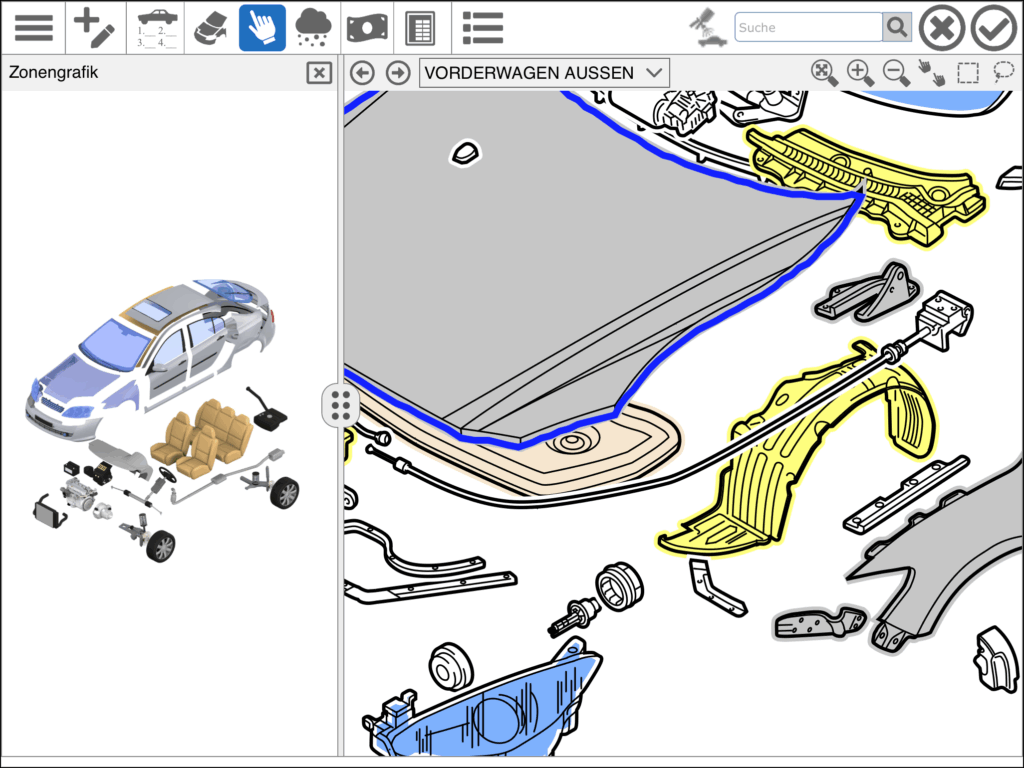
Task: Click the spray paint gun icon
Action: [x=708, y=28]
